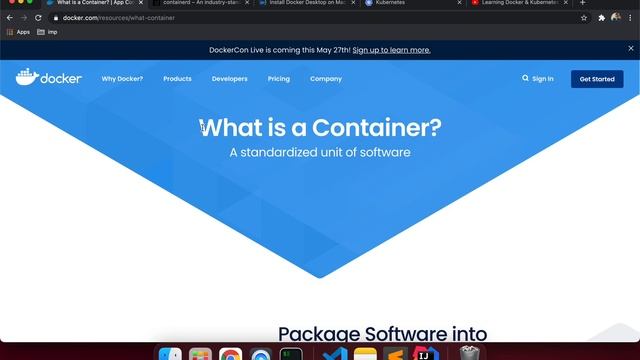The width and height of the screenshot is (640, 360).
Task: Close the Install Docker Desktop on Mac tab
Action: [x=353, y=2]
